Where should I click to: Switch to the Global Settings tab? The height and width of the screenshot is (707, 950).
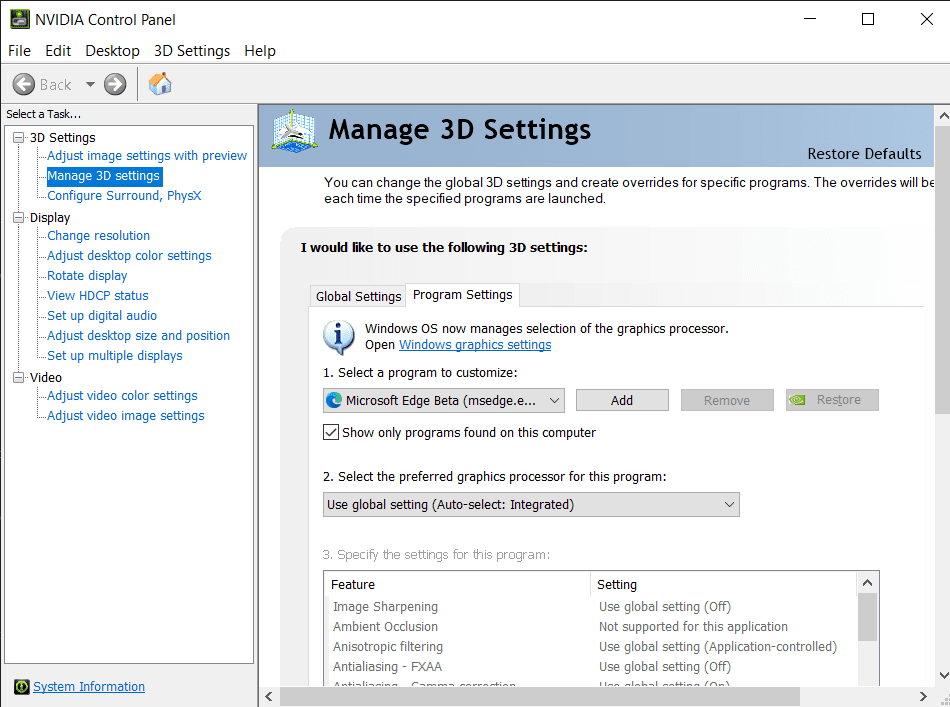point(358,296)
